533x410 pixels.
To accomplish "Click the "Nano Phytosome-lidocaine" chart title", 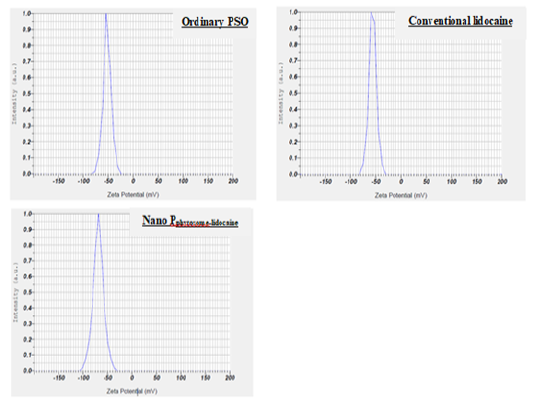I will (190, 221).
